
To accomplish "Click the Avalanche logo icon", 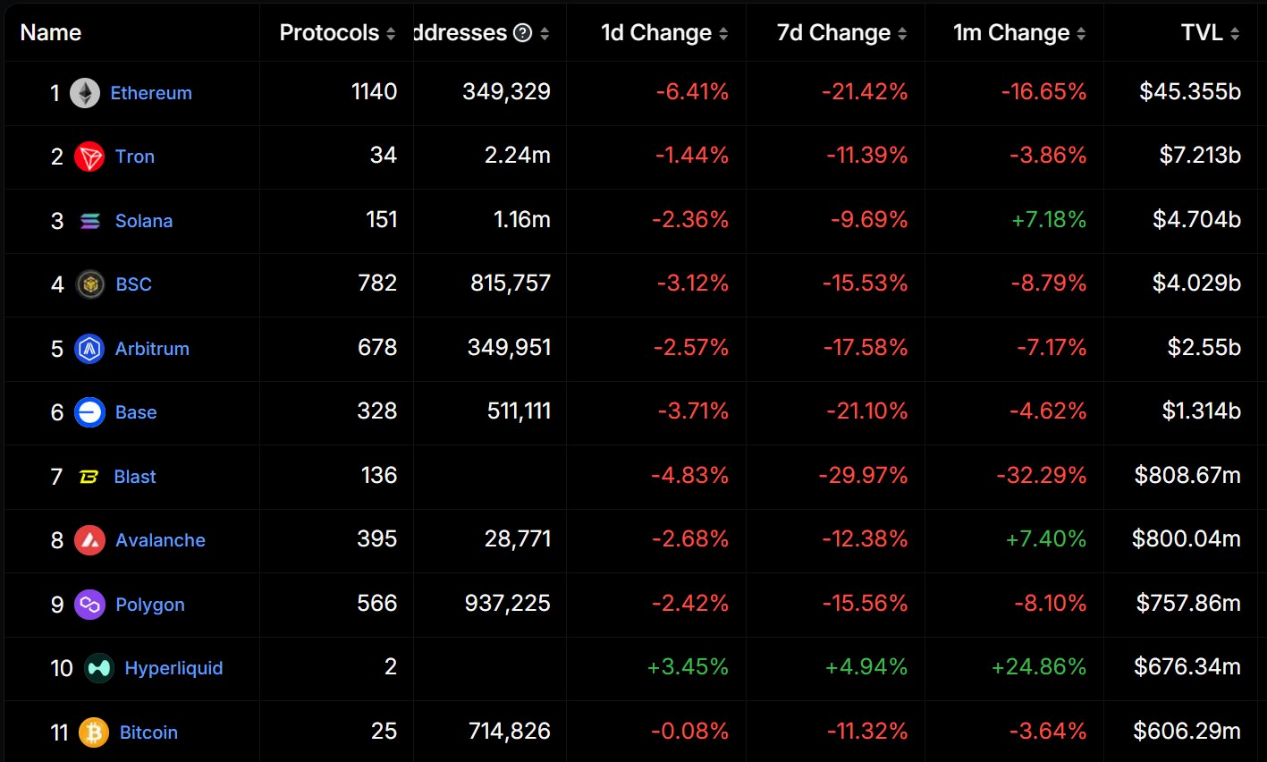I will point(90,541).
